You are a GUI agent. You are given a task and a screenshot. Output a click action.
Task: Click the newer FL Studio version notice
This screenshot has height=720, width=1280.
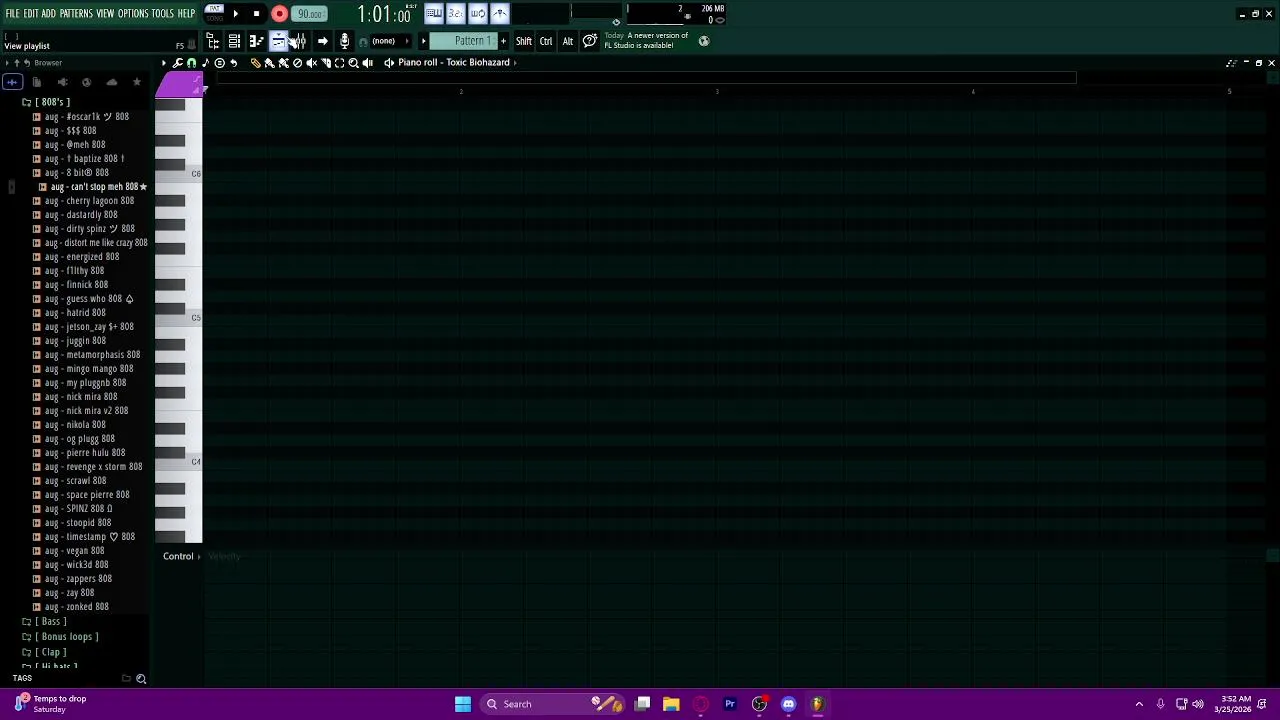pyautogui.click(x=646, y=40)
